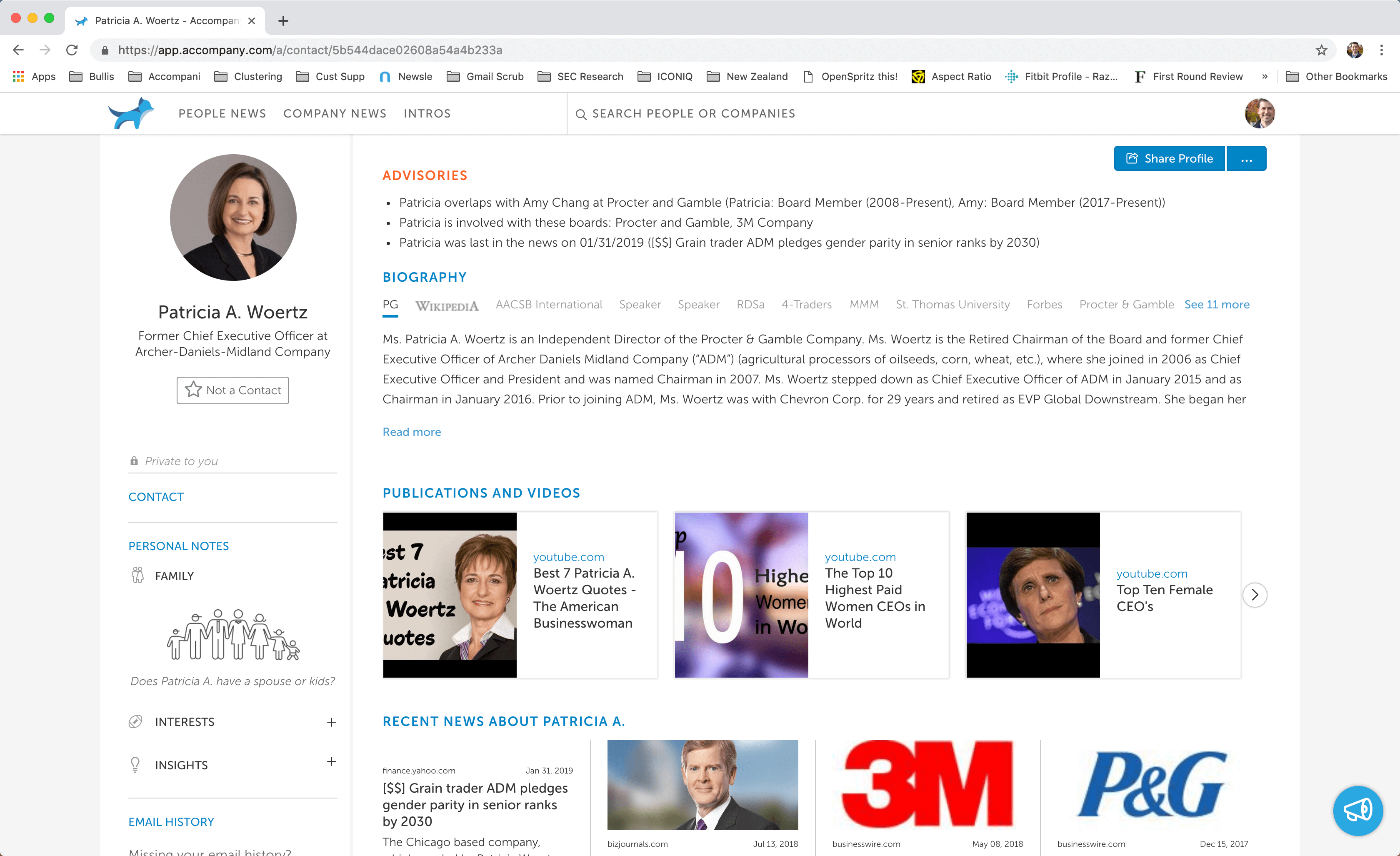Screen dimensions: 1400x856
Task: Open the First Round Review bookmark
Action: (x=1189, y=76)
